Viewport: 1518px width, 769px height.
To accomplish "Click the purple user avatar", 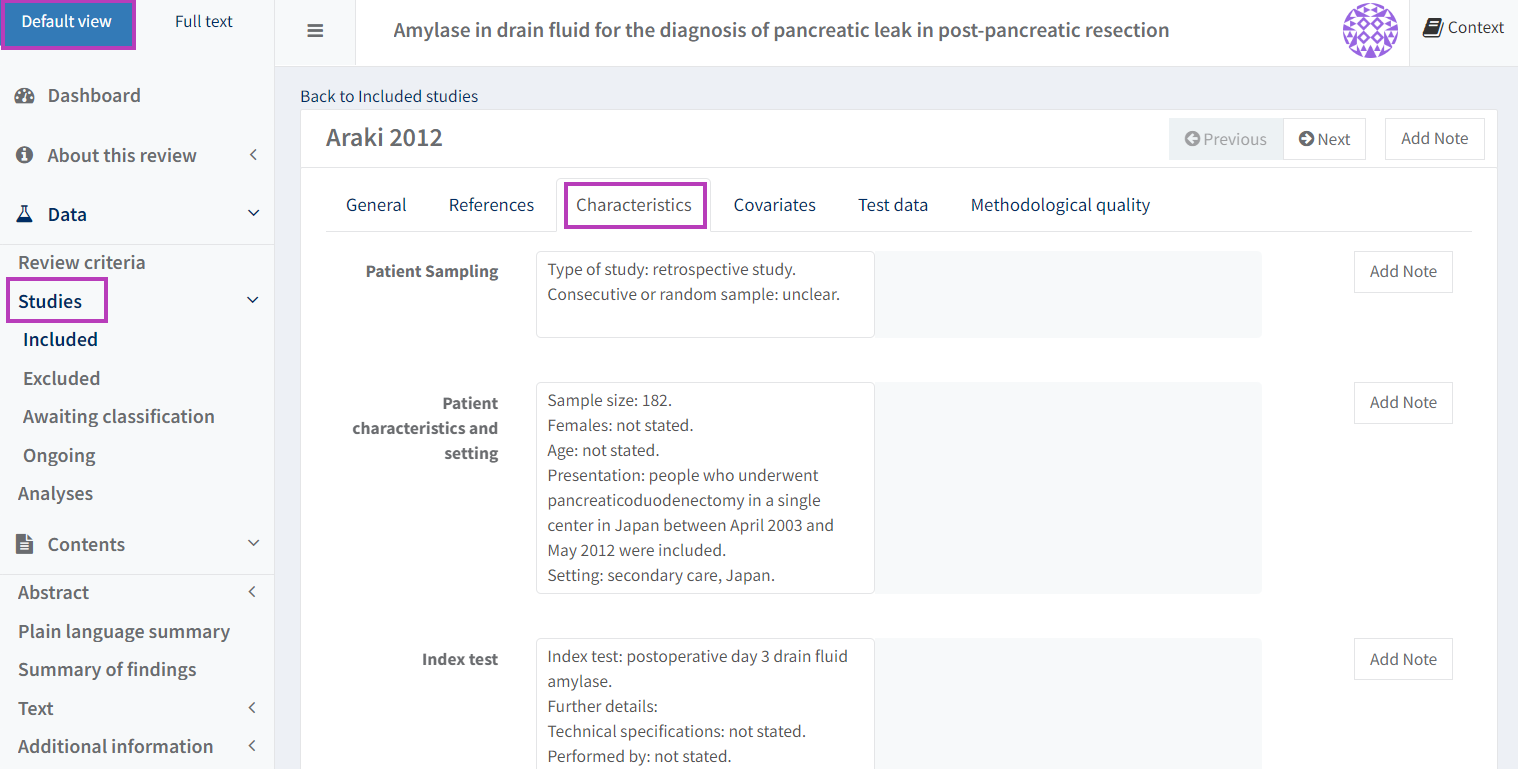I will (1369, 31).
